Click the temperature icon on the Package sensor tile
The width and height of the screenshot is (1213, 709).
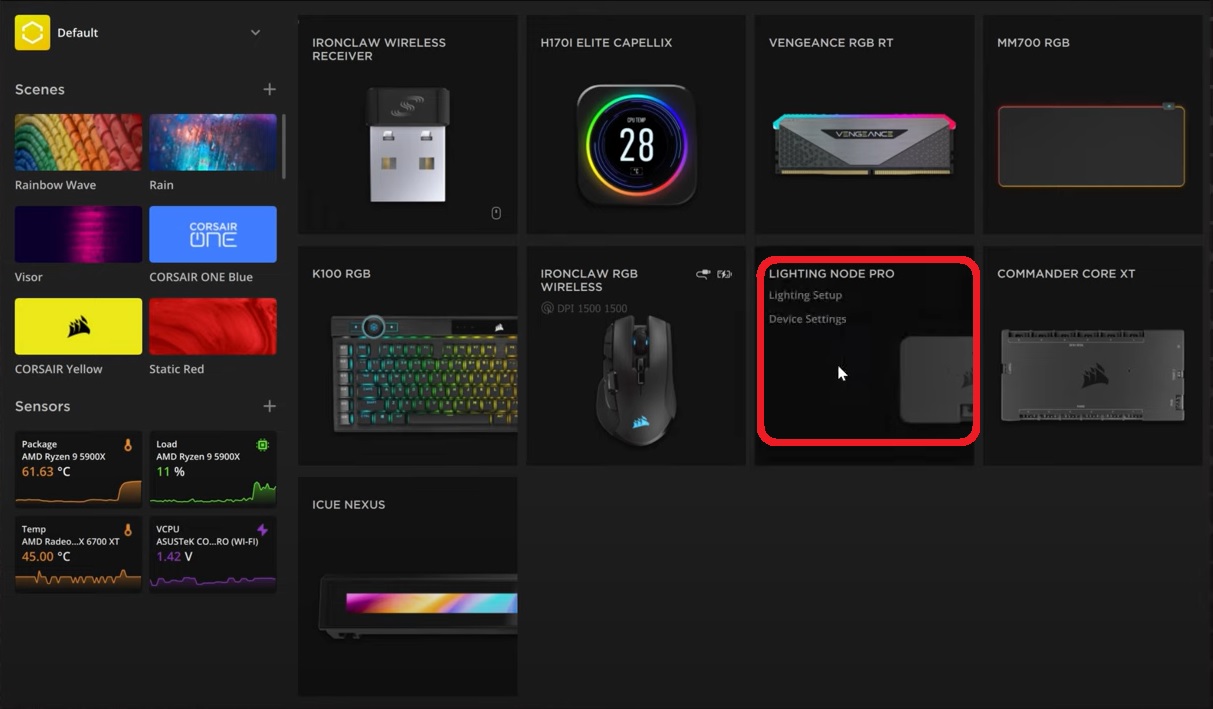click(x=128, y=445)
